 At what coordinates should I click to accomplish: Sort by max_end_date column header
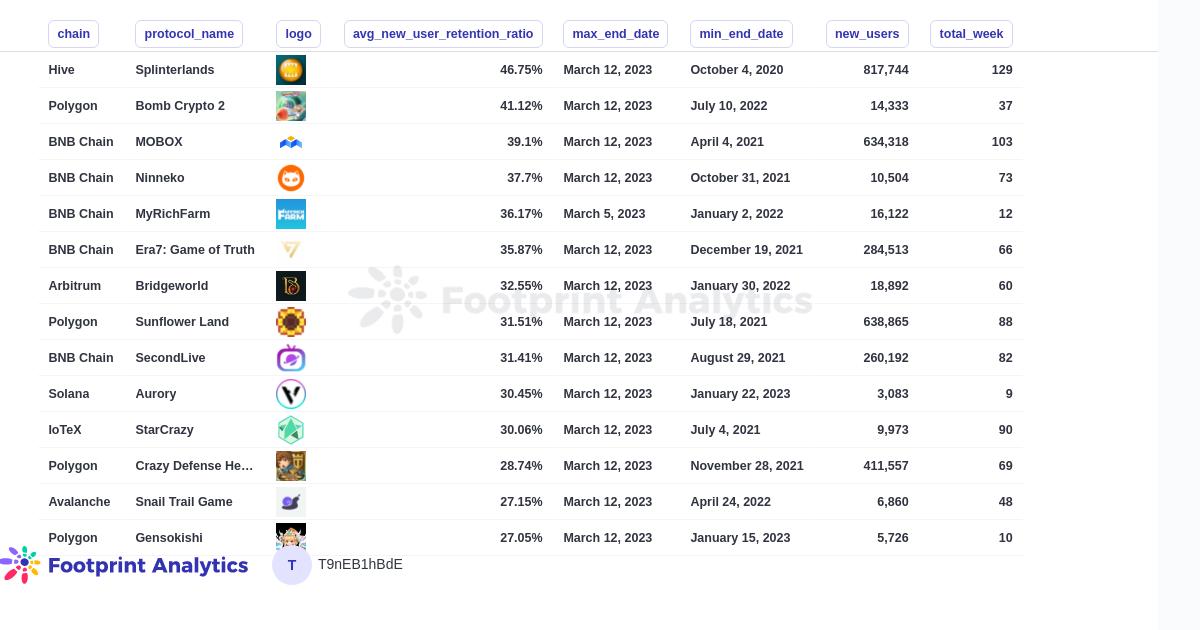[x=615, y=34]
